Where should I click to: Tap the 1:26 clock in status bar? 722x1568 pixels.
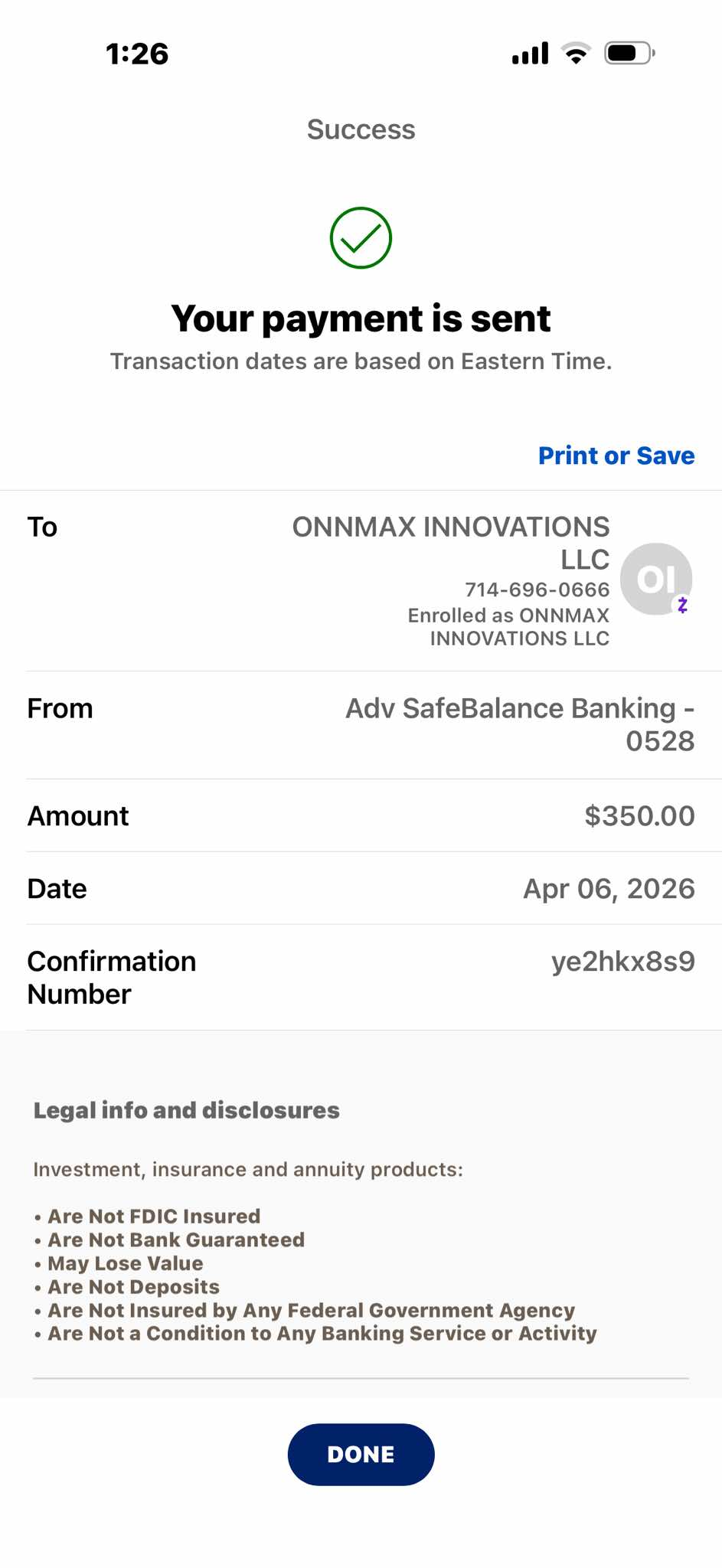pos(137,54)
